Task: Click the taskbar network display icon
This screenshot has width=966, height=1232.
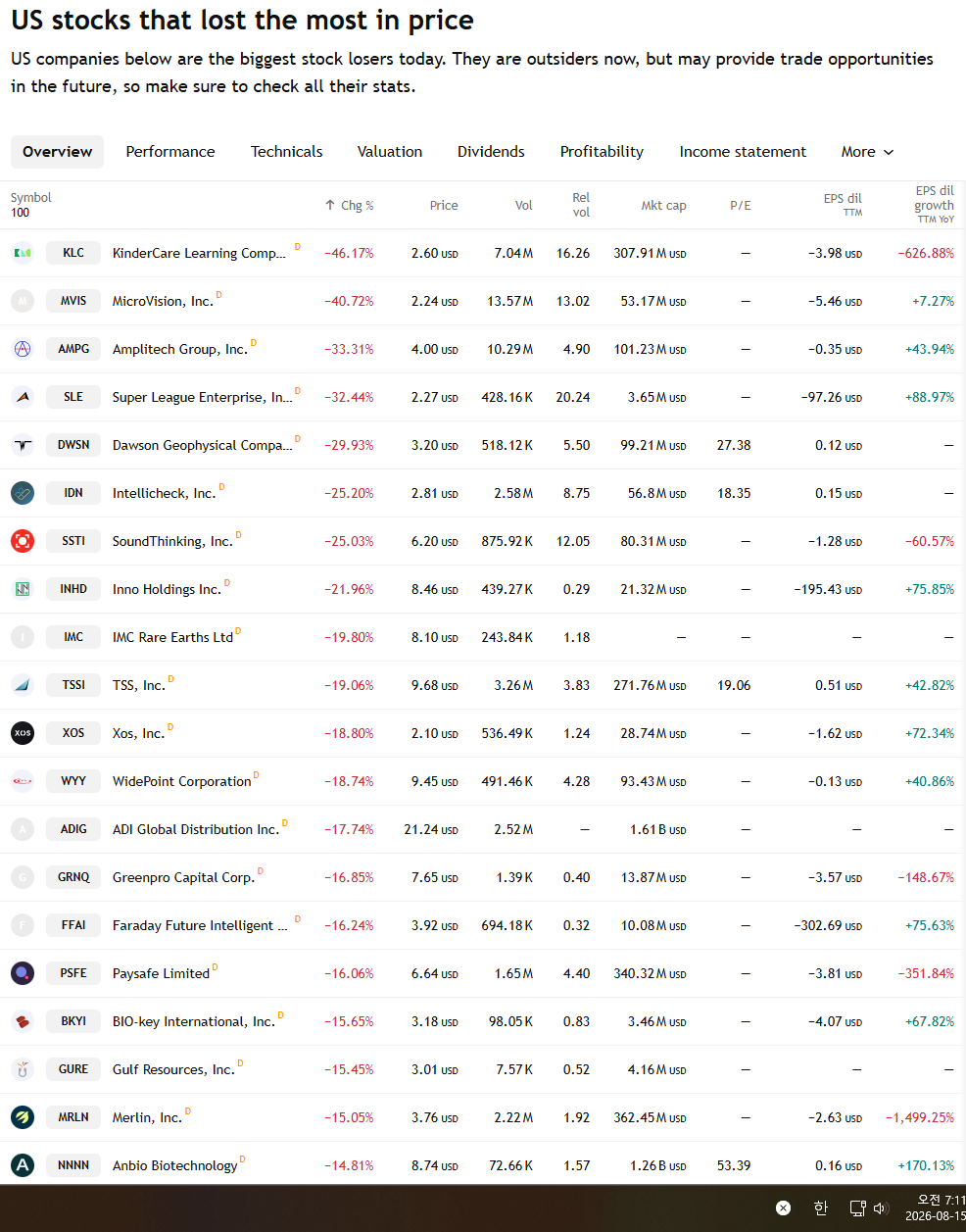Action: pos(857,1208)
